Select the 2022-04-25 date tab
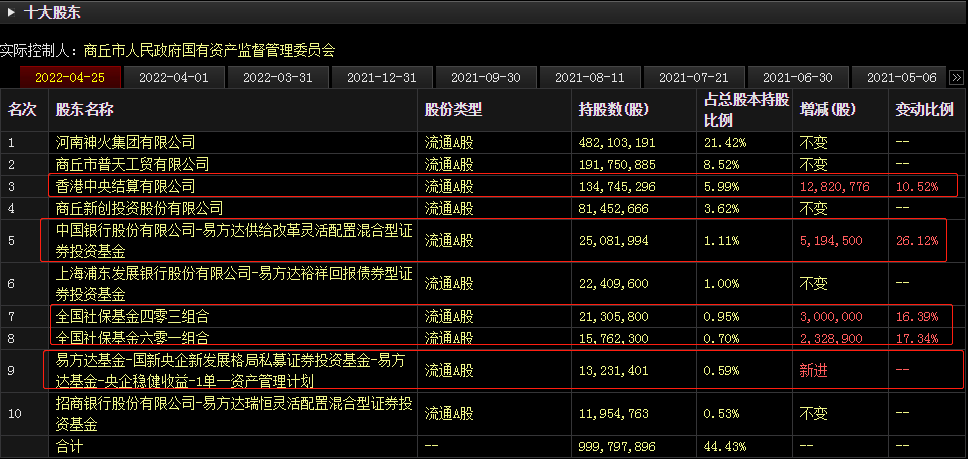968x459 pixels. 70,78
